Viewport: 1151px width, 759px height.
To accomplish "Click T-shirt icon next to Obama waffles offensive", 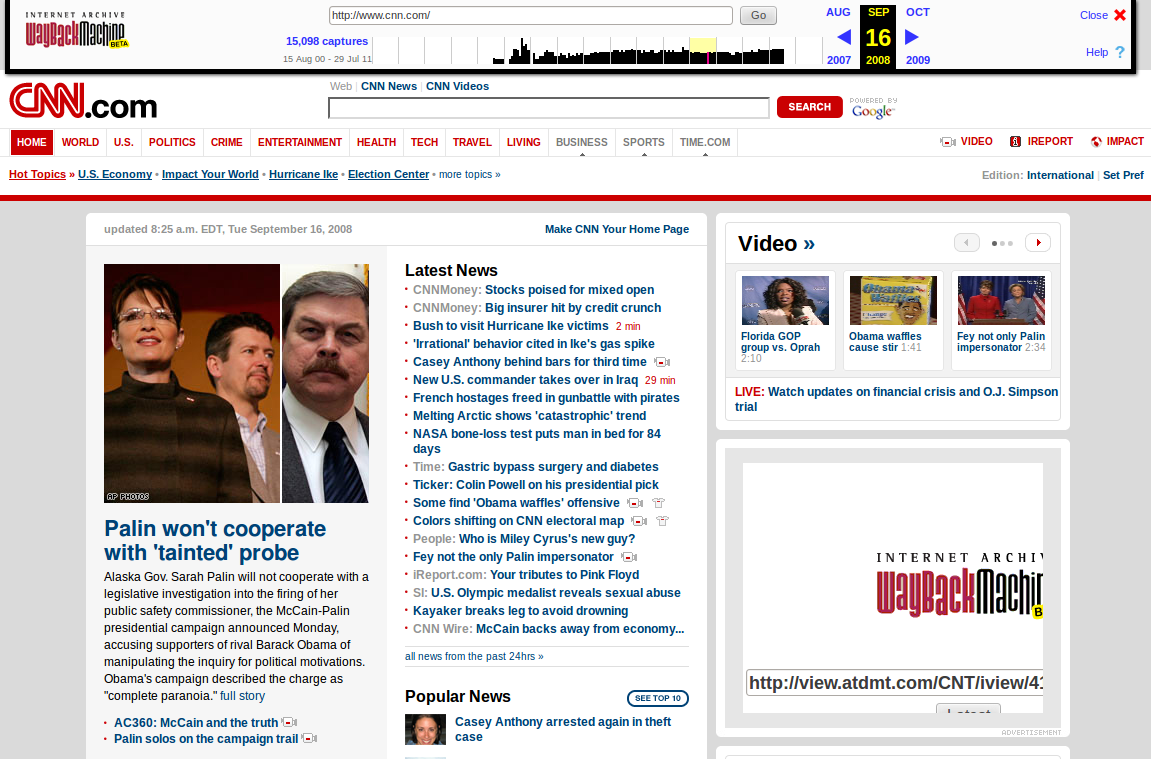I will tap(658, 503).
